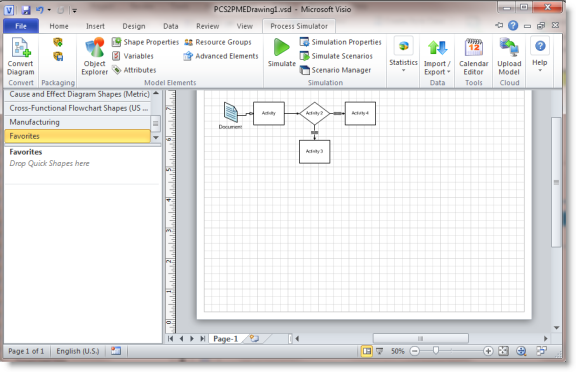Click the Save icon in the quick access toolbar
The width and height of the screenshot is (576, 372).
26,10
